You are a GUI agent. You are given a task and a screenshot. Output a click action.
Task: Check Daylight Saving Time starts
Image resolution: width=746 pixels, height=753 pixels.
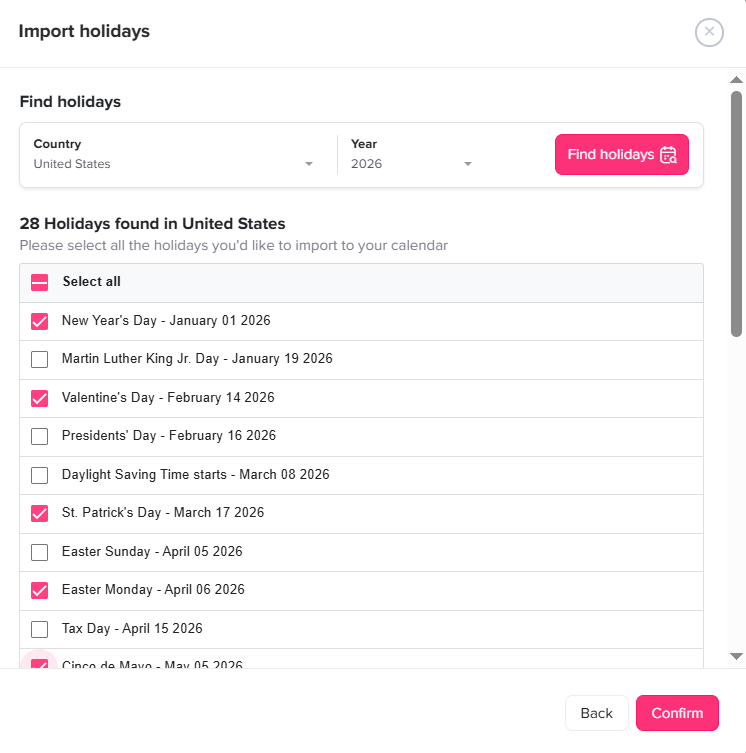click(x=40, y=475)
